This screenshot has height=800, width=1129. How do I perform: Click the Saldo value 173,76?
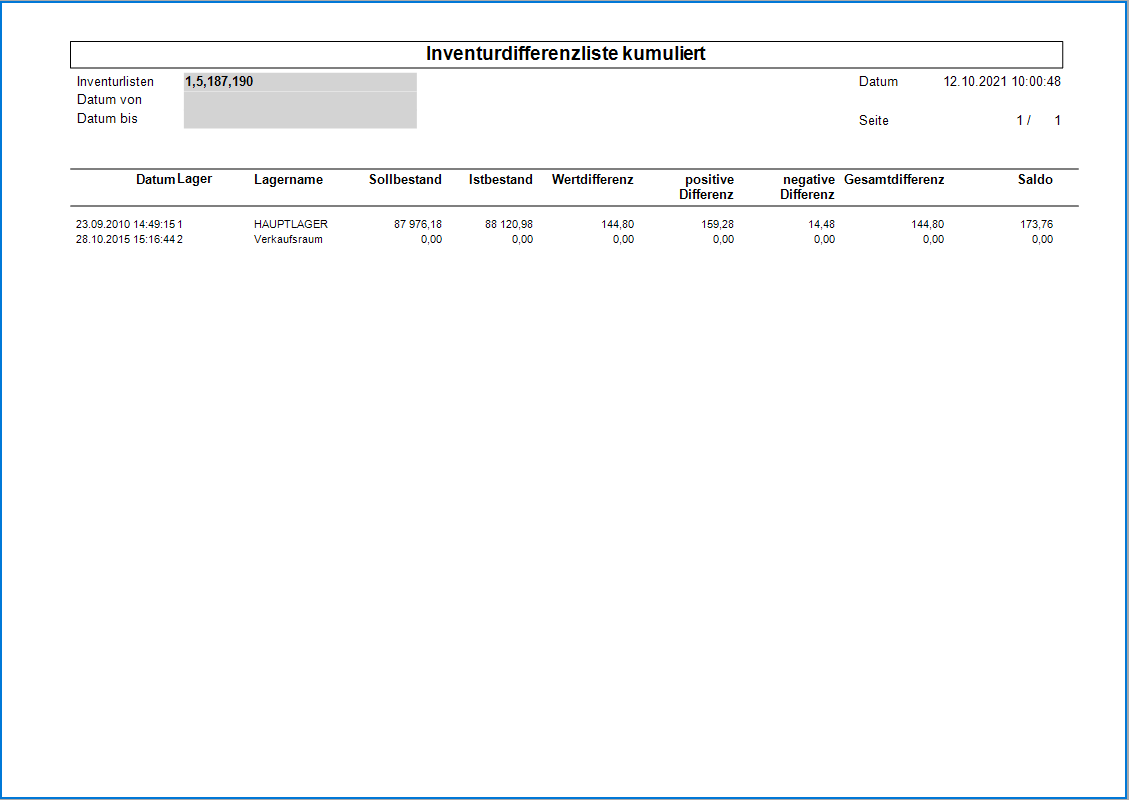point(1036,225)
